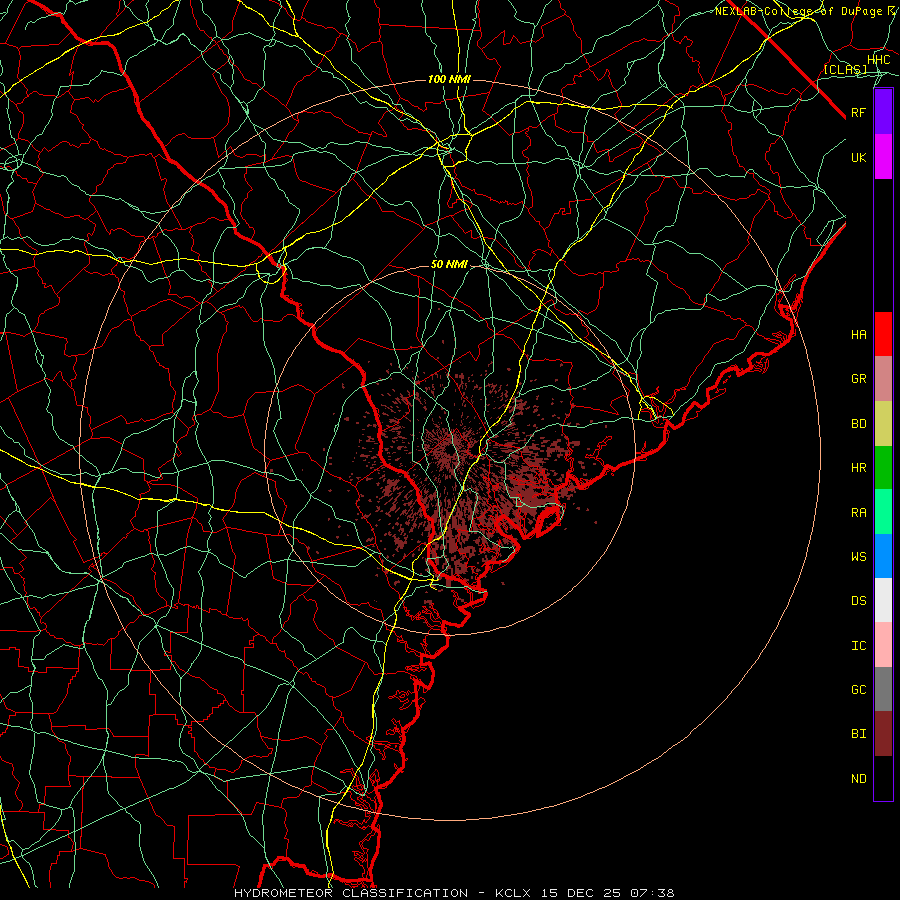Choose the DS white legend swatch

click(883, 600)
